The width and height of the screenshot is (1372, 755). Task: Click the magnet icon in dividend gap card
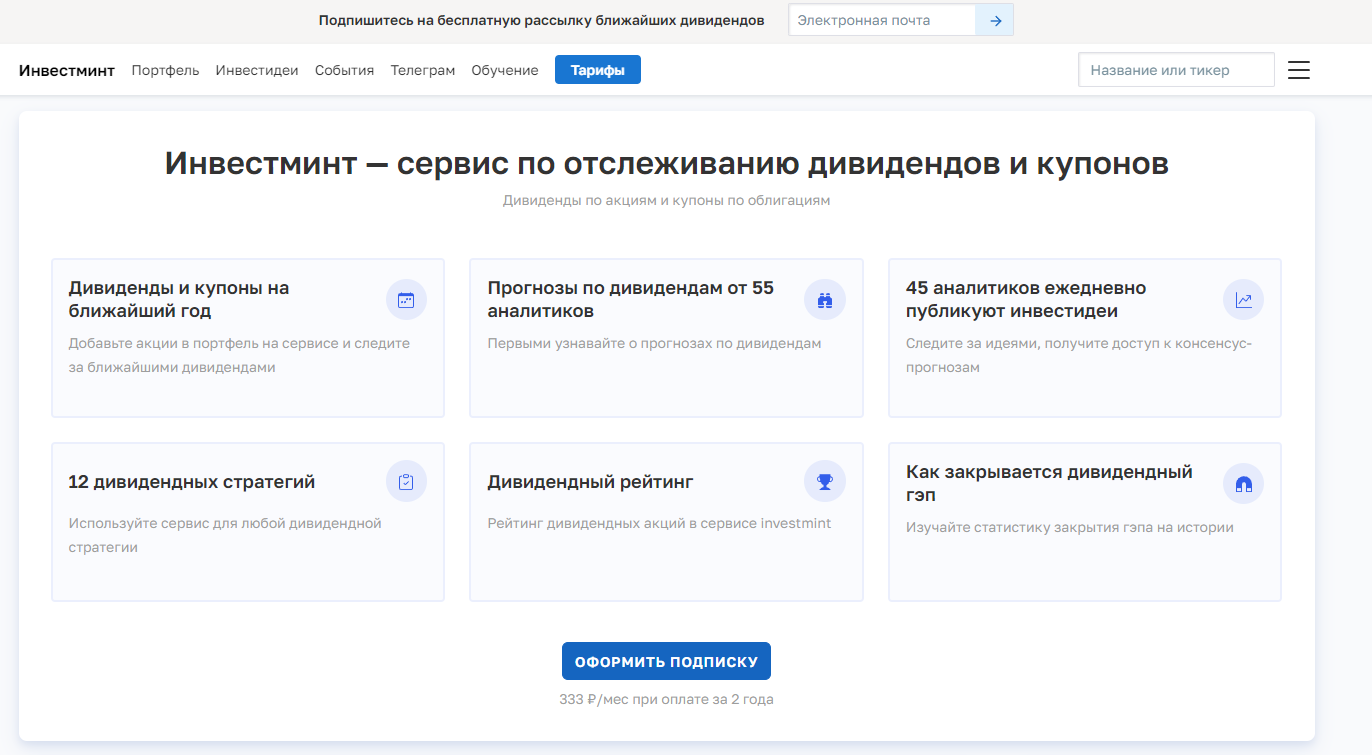[1243, 484]
